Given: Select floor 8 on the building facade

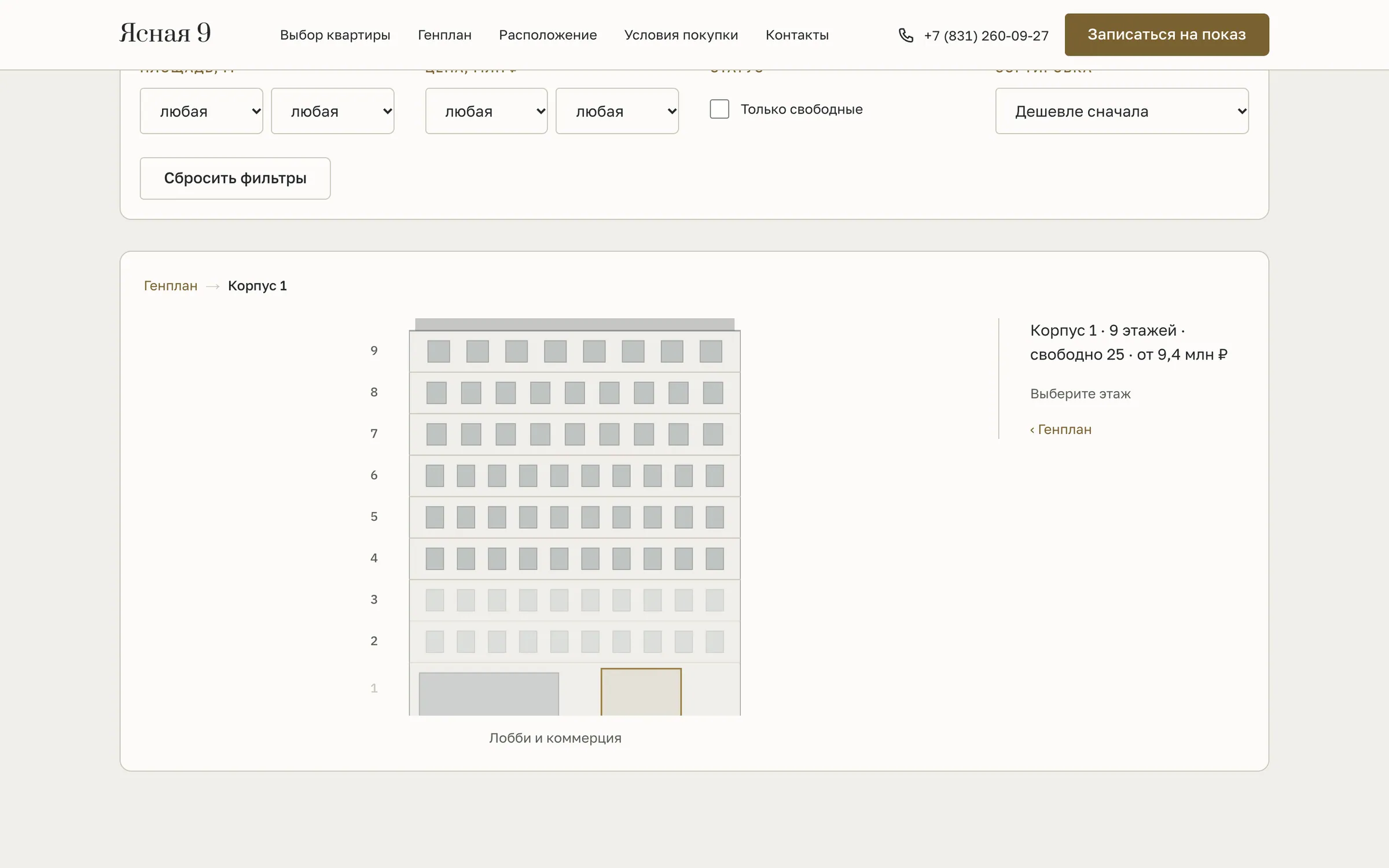Looking at the screenshot, I should tap(575, 393).
